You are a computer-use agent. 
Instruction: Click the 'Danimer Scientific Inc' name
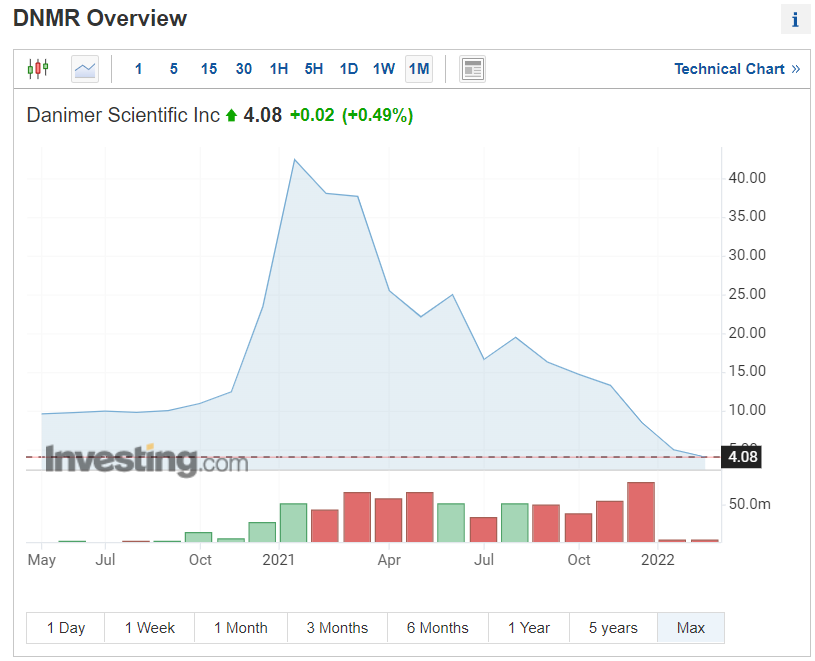[x=123, y=115]
